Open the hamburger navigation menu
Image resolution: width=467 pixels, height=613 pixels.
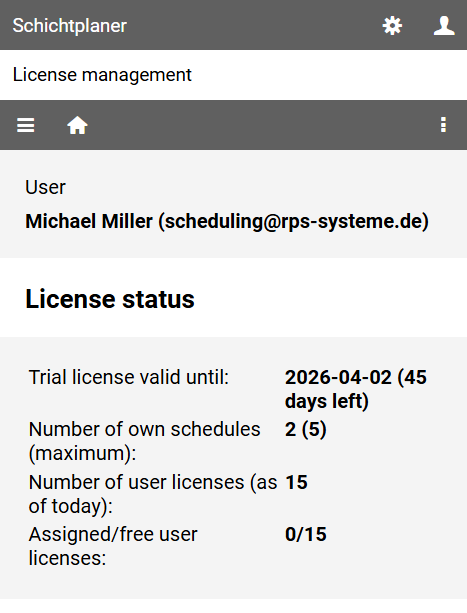pos(25,125)
